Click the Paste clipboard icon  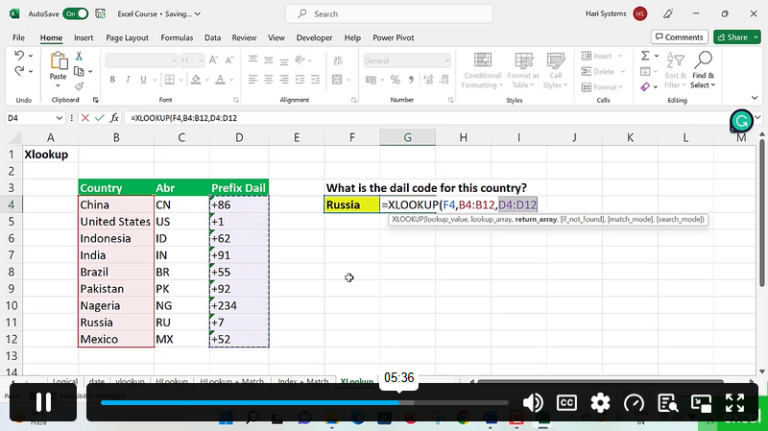click(x=58, y=61)
